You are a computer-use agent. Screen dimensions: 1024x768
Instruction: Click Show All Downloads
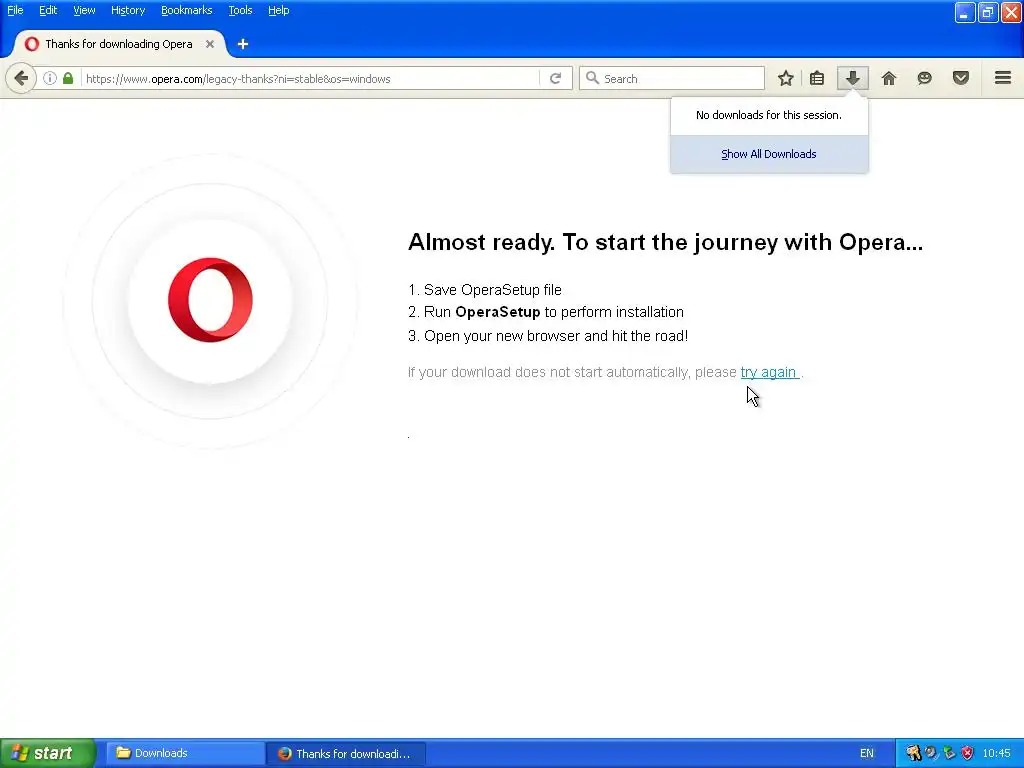pos(769,154)
